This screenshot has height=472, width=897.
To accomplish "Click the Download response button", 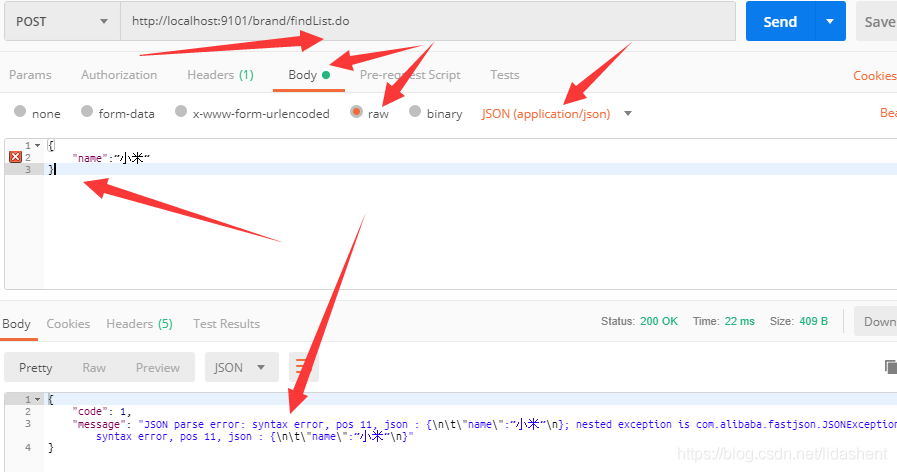I will click(x=876, y=321).
